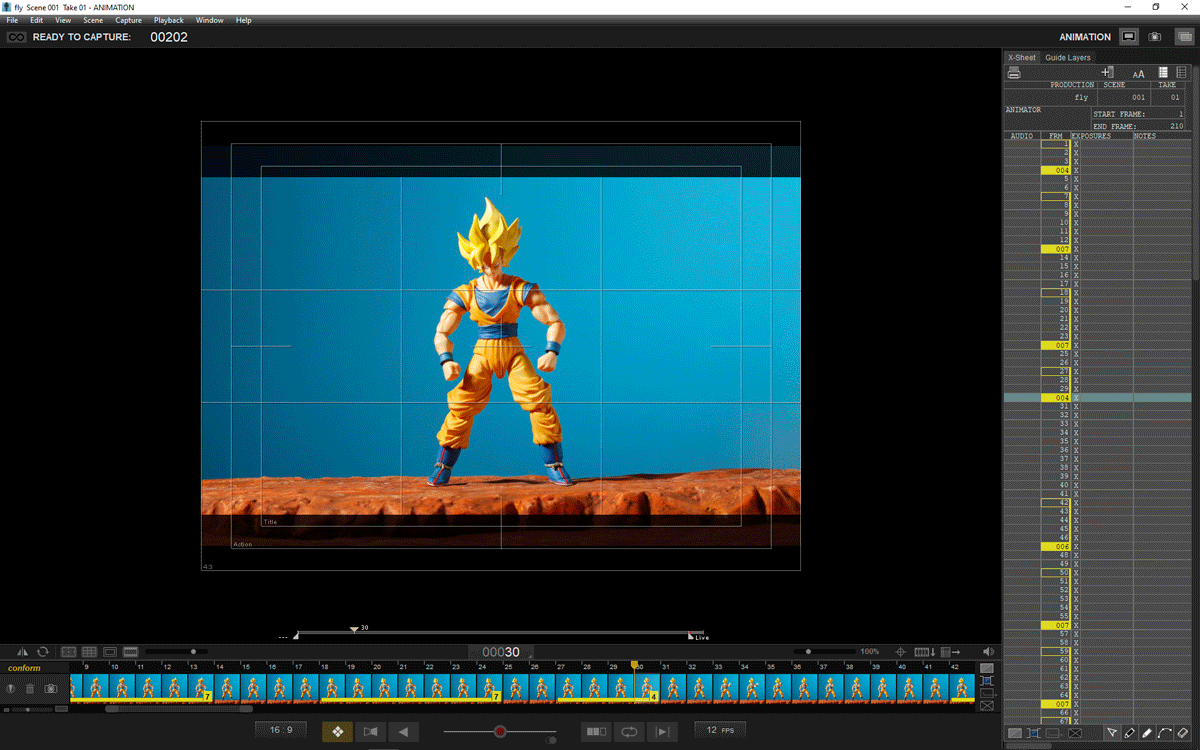
Task: Click the camera icon left of the timeline
Action: click(51, 689)
